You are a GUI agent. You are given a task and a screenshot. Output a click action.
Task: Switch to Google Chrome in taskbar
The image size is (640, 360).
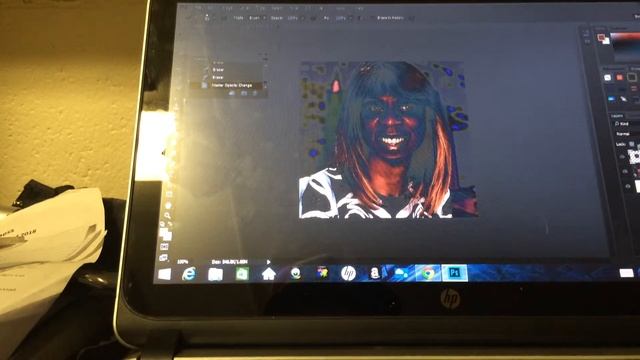pyautogui.click(x=428, y=273)
